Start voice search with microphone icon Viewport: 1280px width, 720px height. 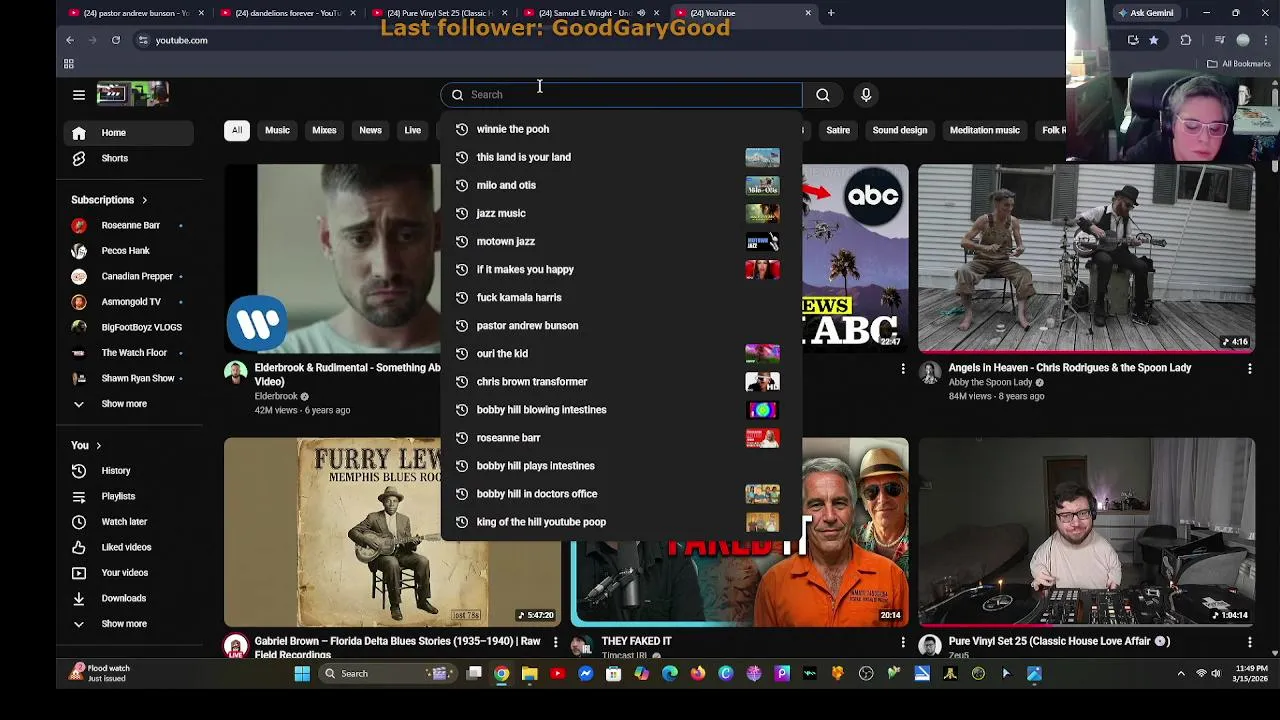866,95
